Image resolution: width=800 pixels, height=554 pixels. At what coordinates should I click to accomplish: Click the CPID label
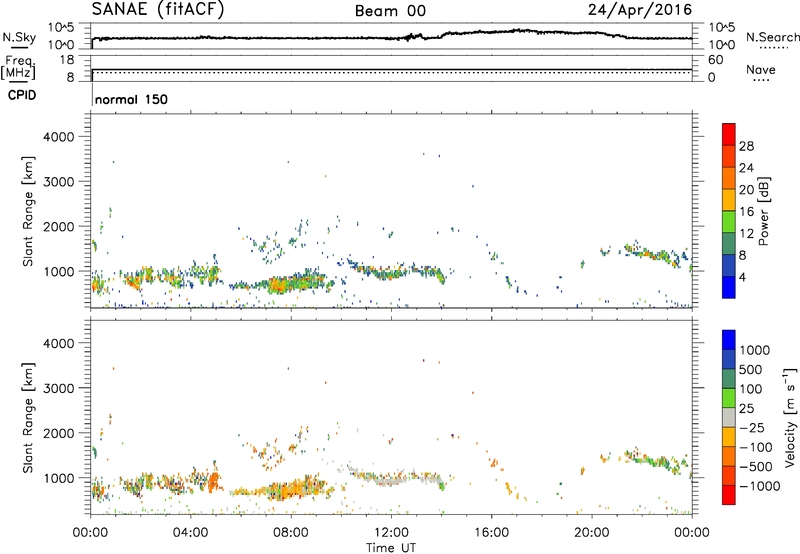22,95
